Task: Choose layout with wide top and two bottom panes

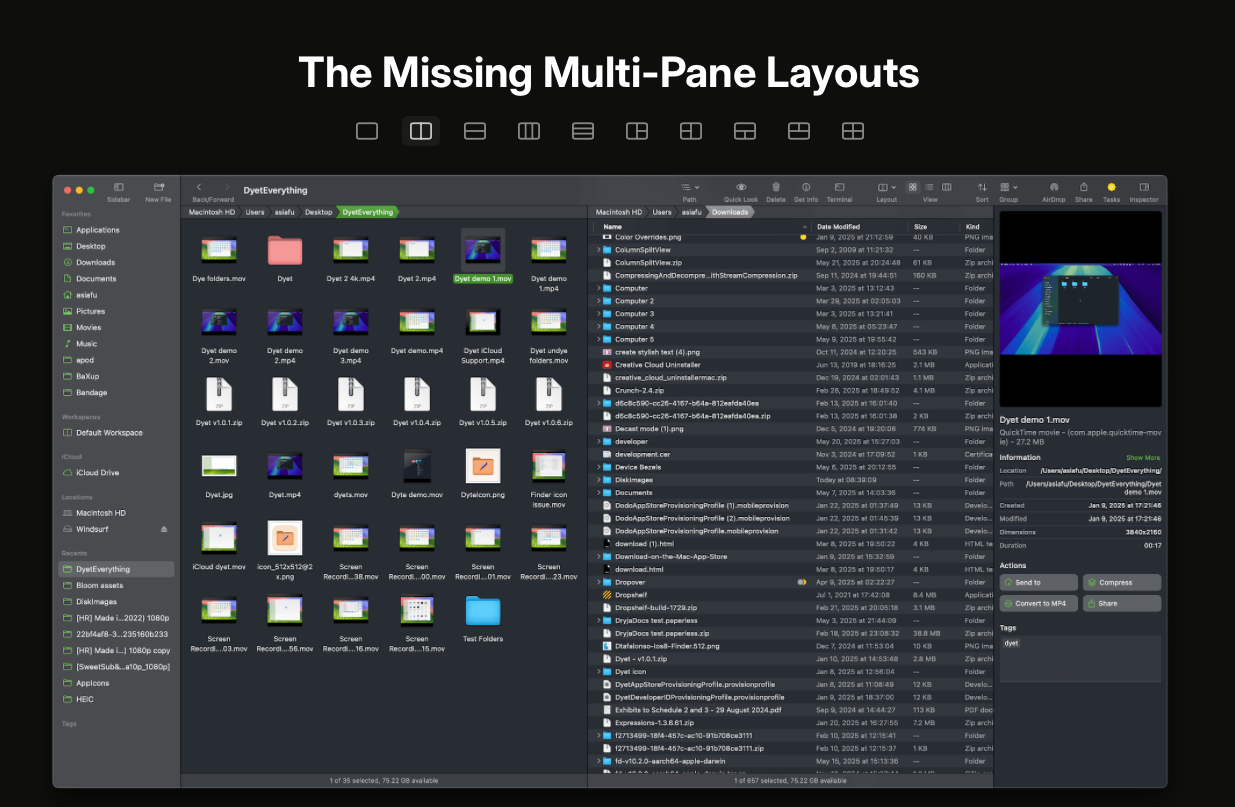Action: [x=745, y=131]
